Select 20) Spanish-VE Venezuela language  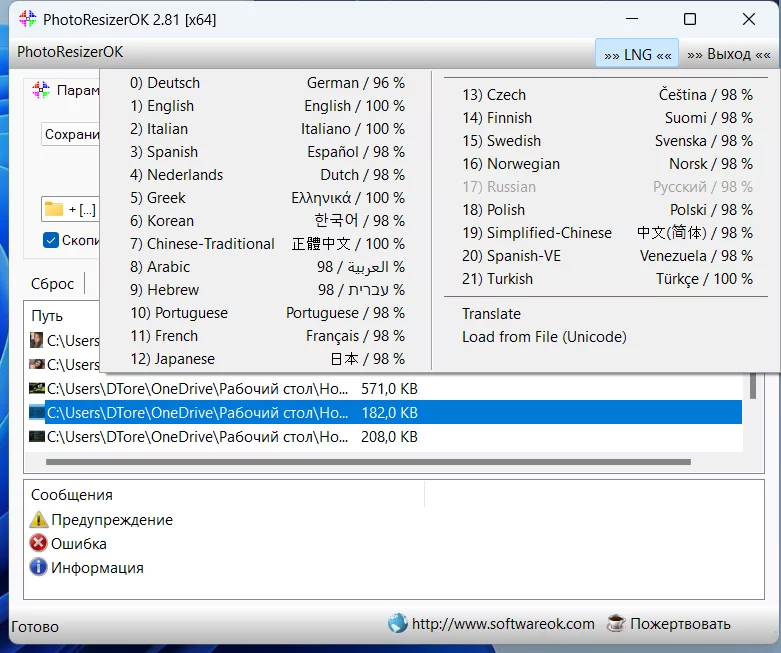pyautogui.click(x=607, y=256)
